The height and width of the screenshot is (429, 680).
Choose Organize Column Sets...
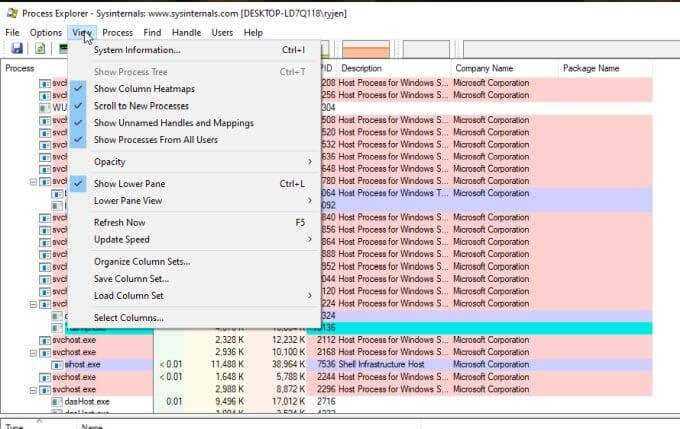[x=193, y=262]
